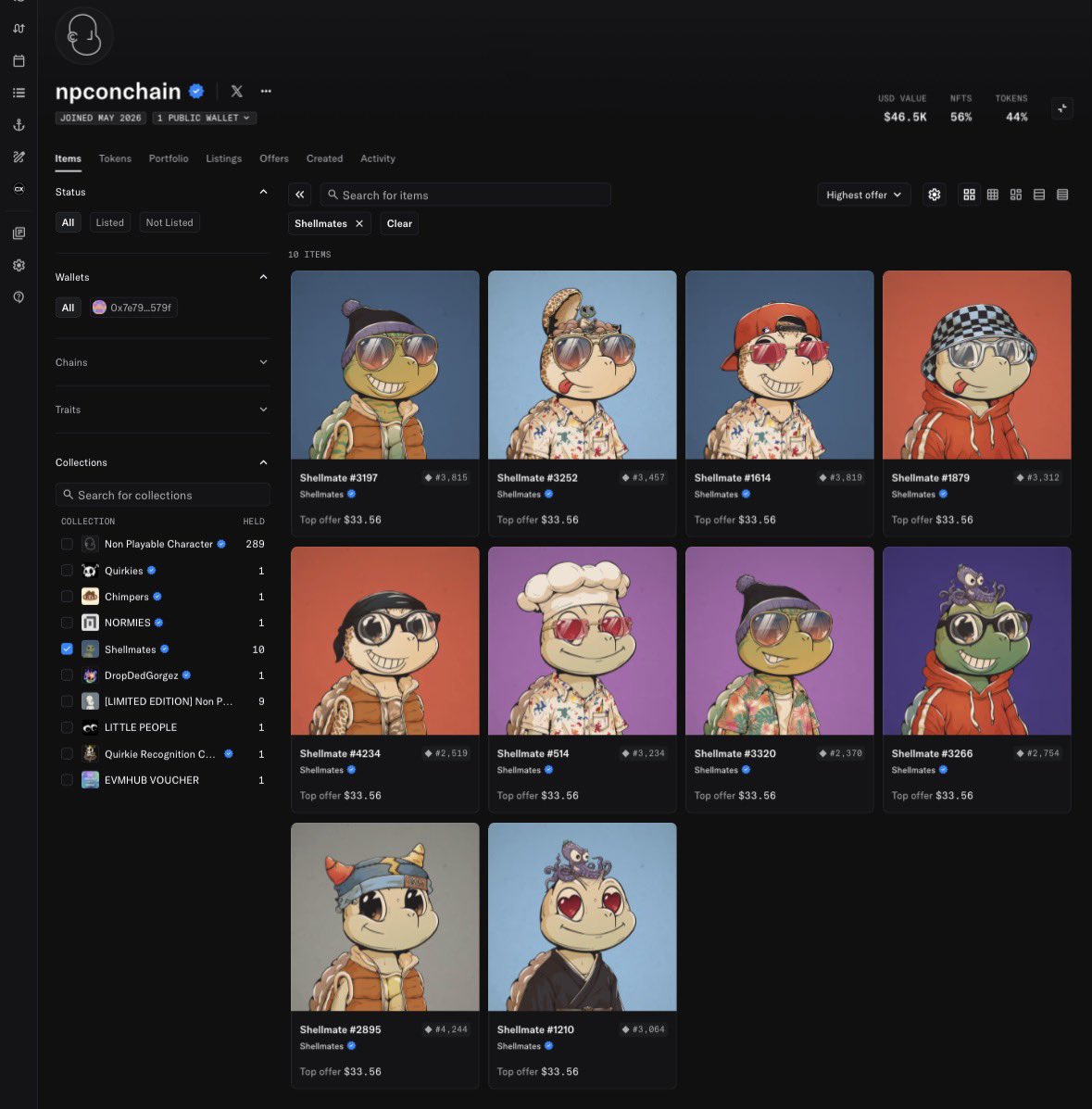The image size is (1092, 1109).
Task: Open the Shellmates link under Shellmate #1879
Action: tap(913, 495)
